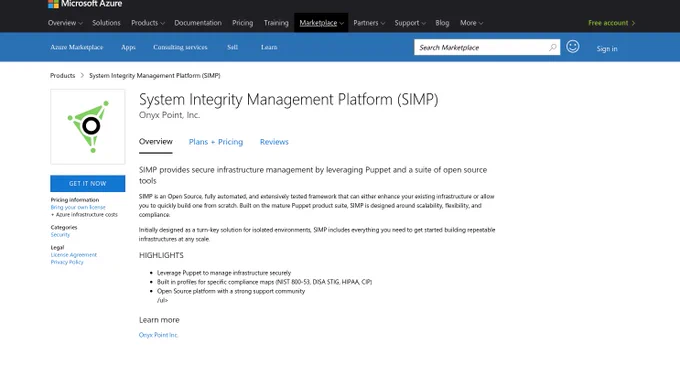Image resolution: width=680 pixels, height=365 pixels.
Task: Click Sign in
Action: [x=607, y=49]
